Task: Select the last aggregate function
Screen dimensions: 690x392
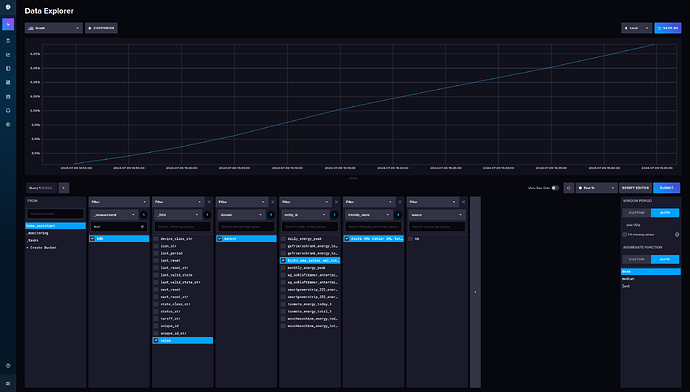Action: click(x=651, y=286)
